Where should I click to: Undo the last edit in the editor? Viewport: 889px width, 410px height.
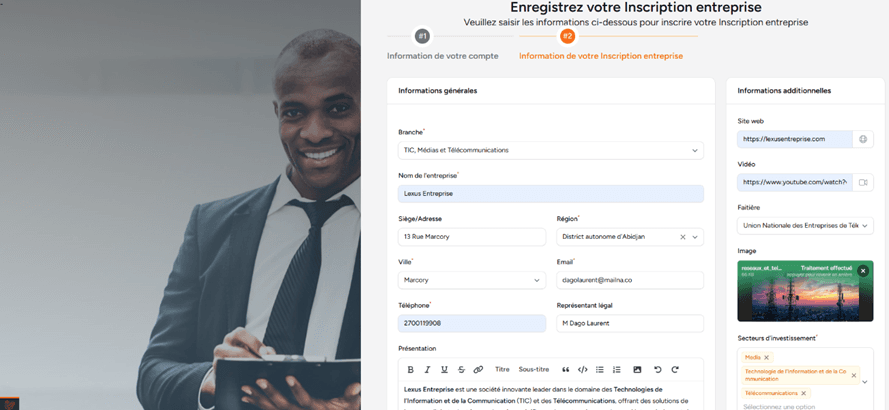point(658,369)
